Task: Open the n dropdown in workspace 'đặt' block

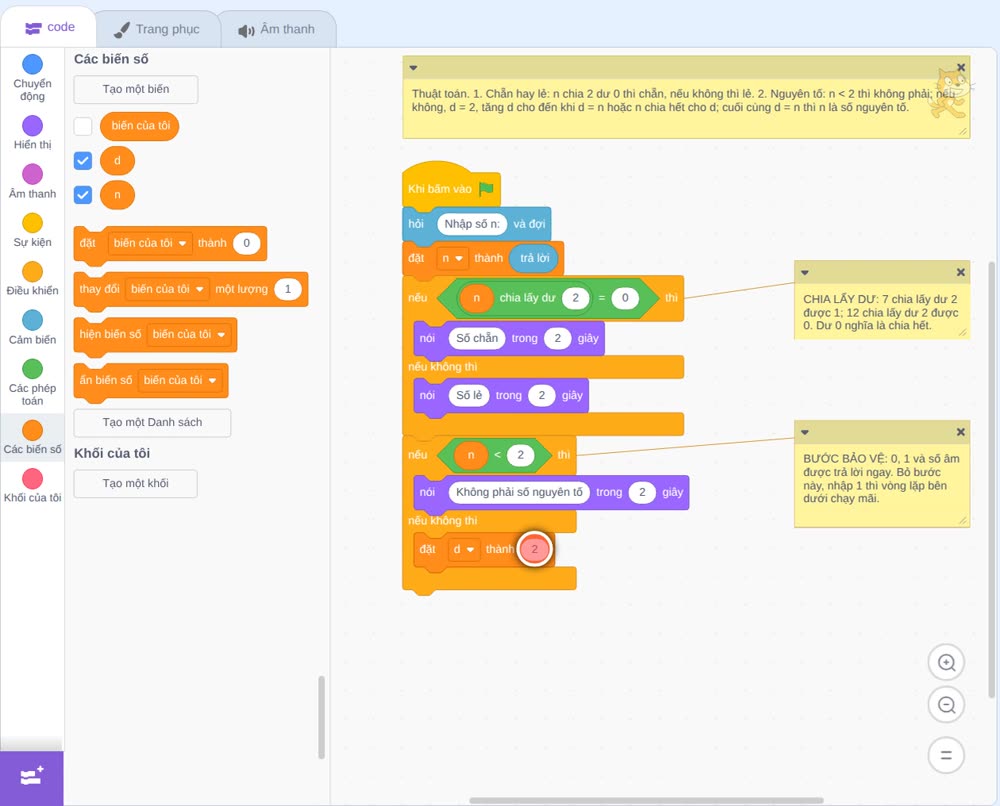Action: (452, 258)
